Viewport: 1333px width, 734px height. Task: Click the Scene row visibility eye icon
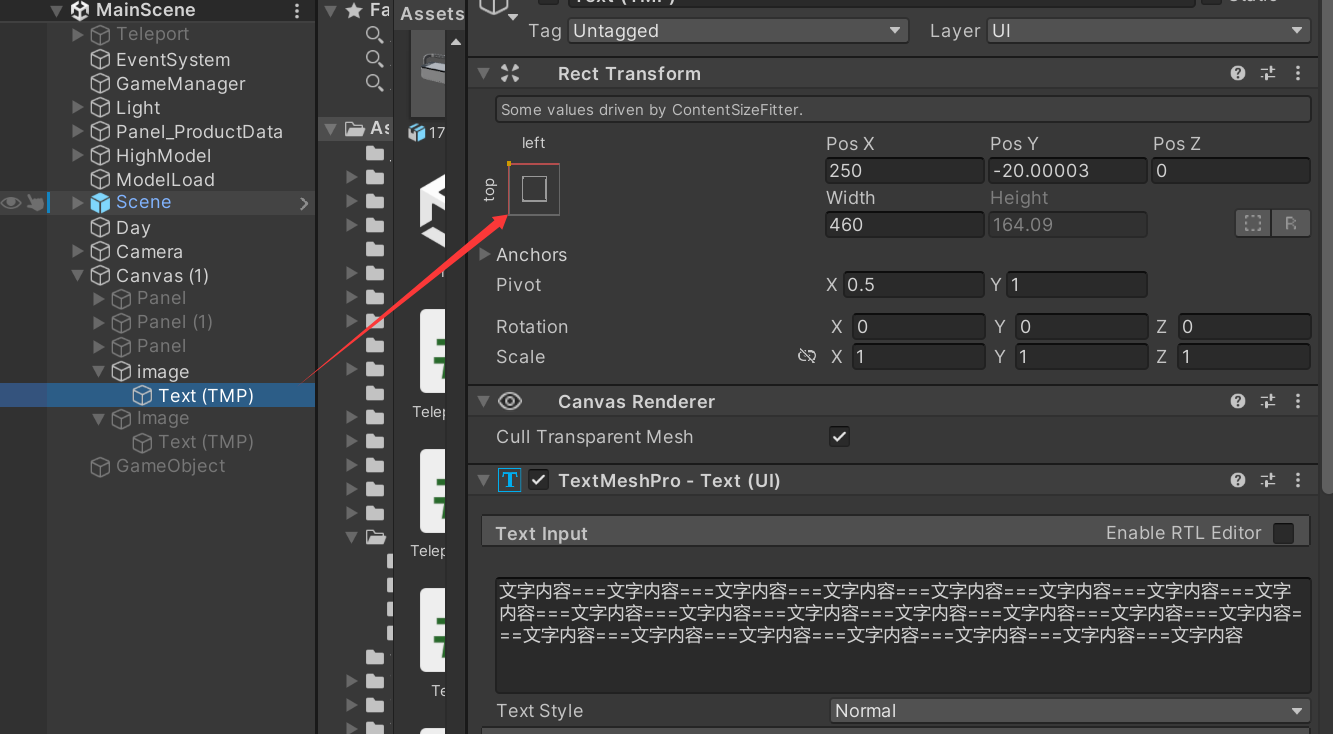pyautogui.click(x=11, y=203)
